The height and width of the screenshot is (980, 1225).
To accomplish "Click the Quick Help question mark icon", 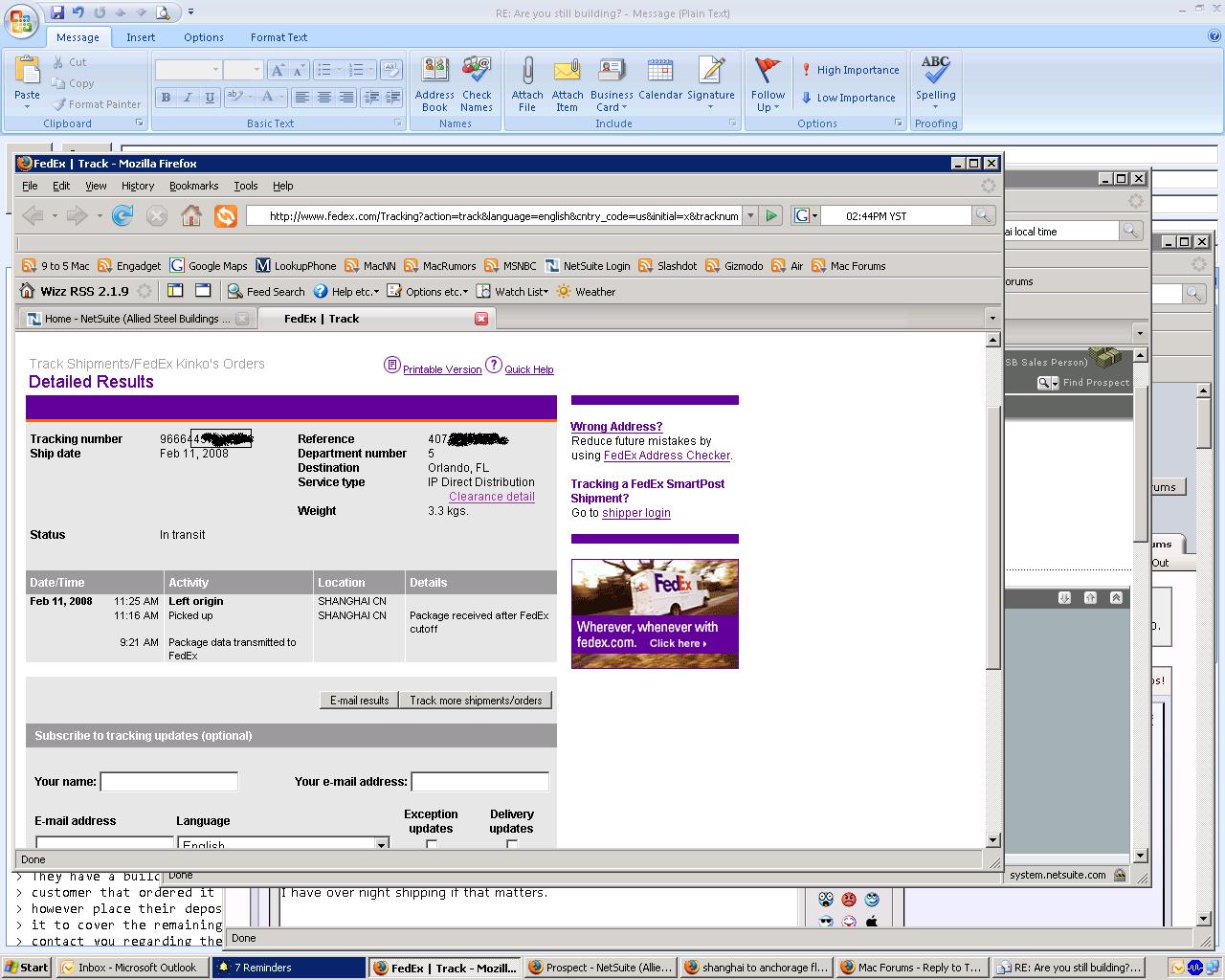I will (x=493, y=365).
